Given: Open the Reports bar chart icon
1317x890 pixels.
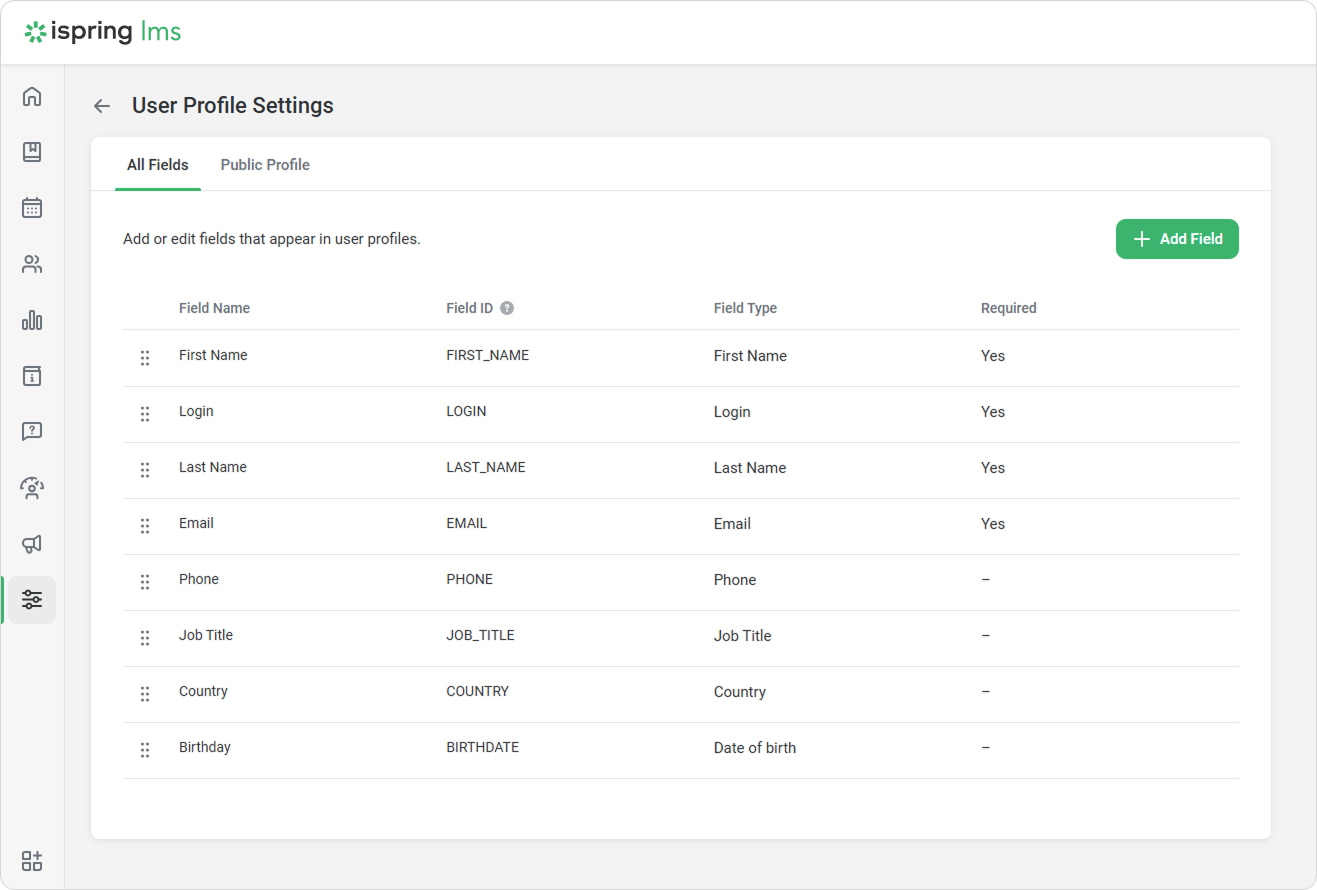Looking at the screenshot, I should (x=32, y=320).
